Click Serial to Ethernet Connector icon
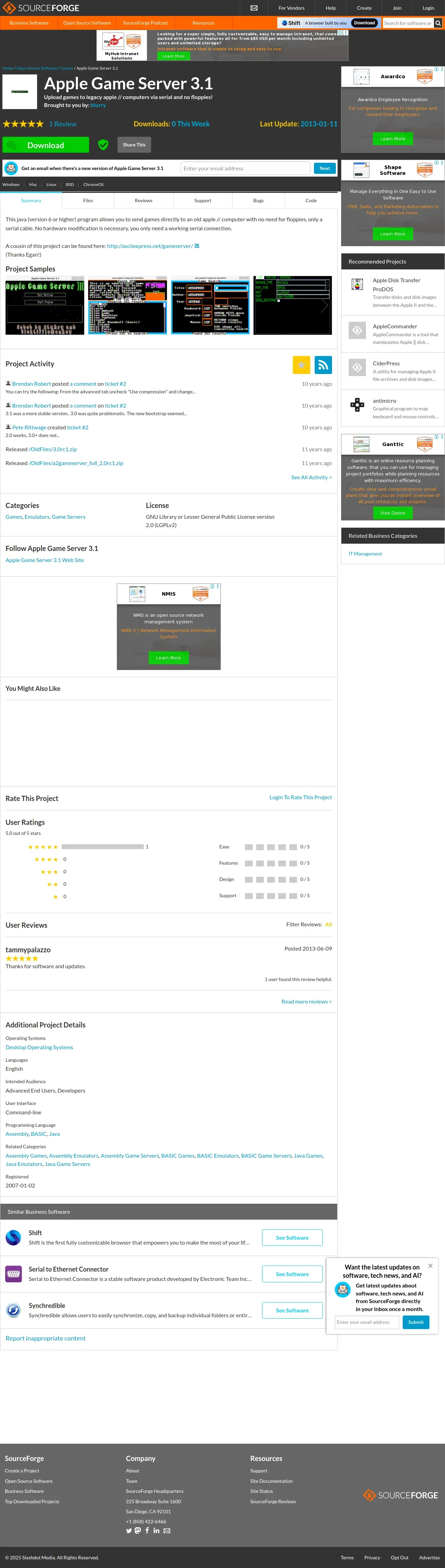 [x=14, y=1273]
